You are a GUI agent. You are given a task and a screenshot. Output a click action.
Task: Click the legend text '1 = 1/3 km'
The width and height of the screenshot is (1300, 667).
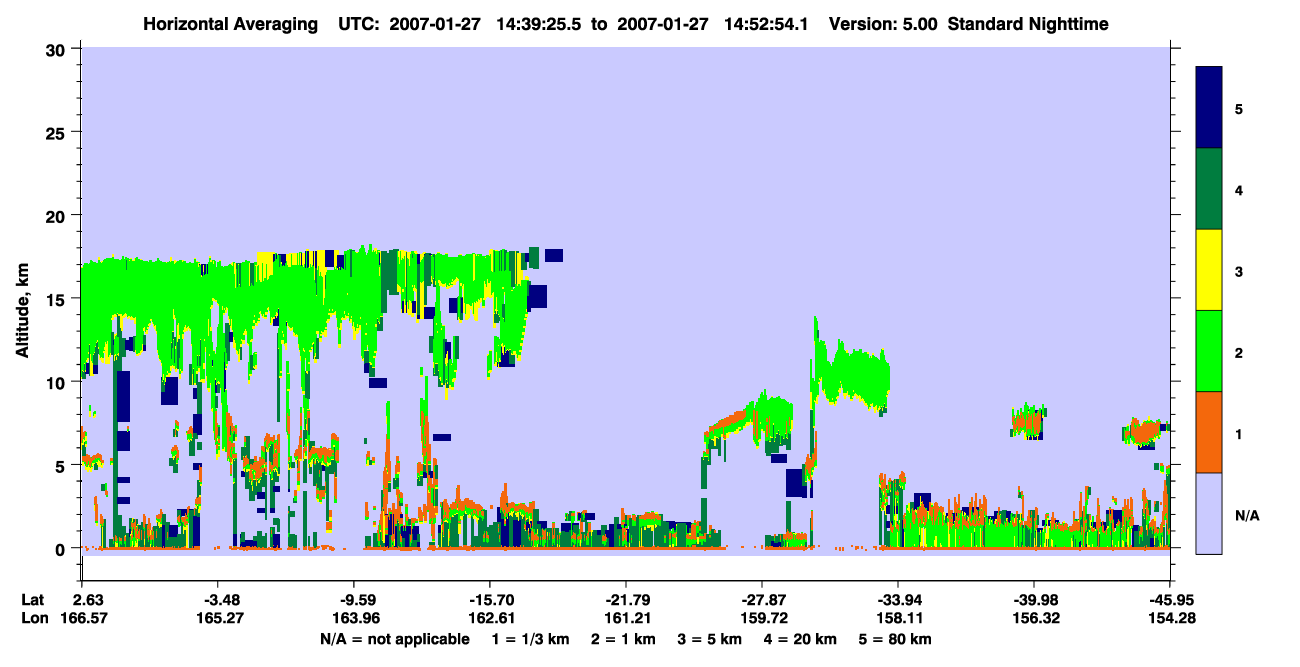(x=529, y=638)
